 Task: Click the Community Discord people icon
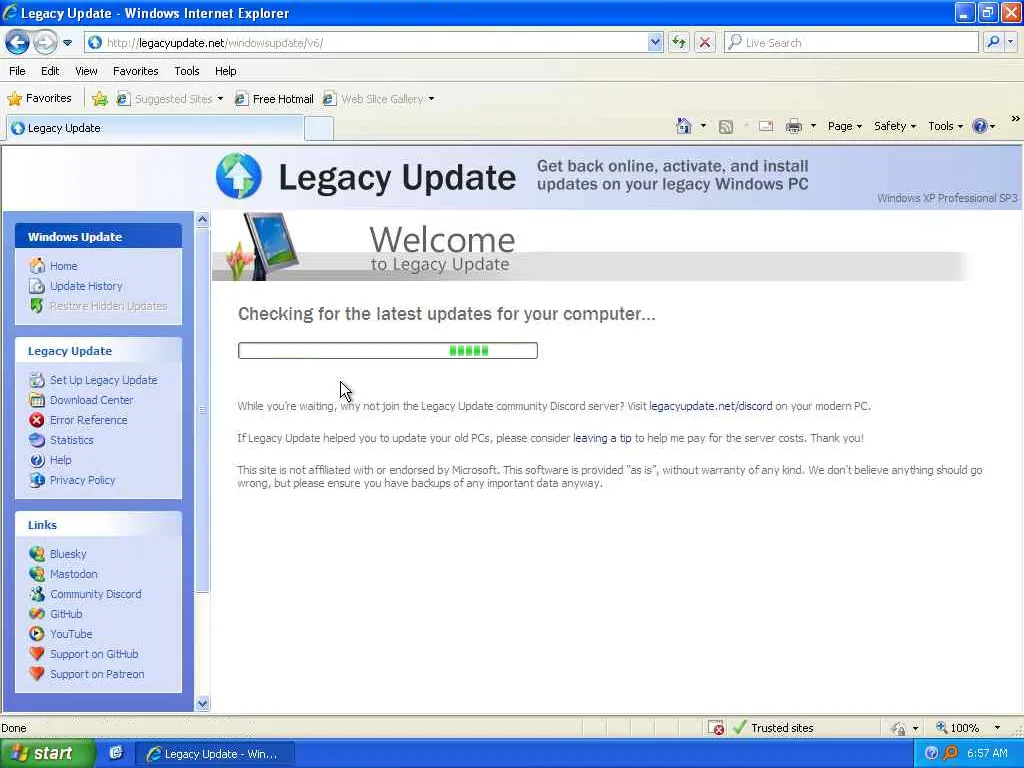(x=37, y=594)
